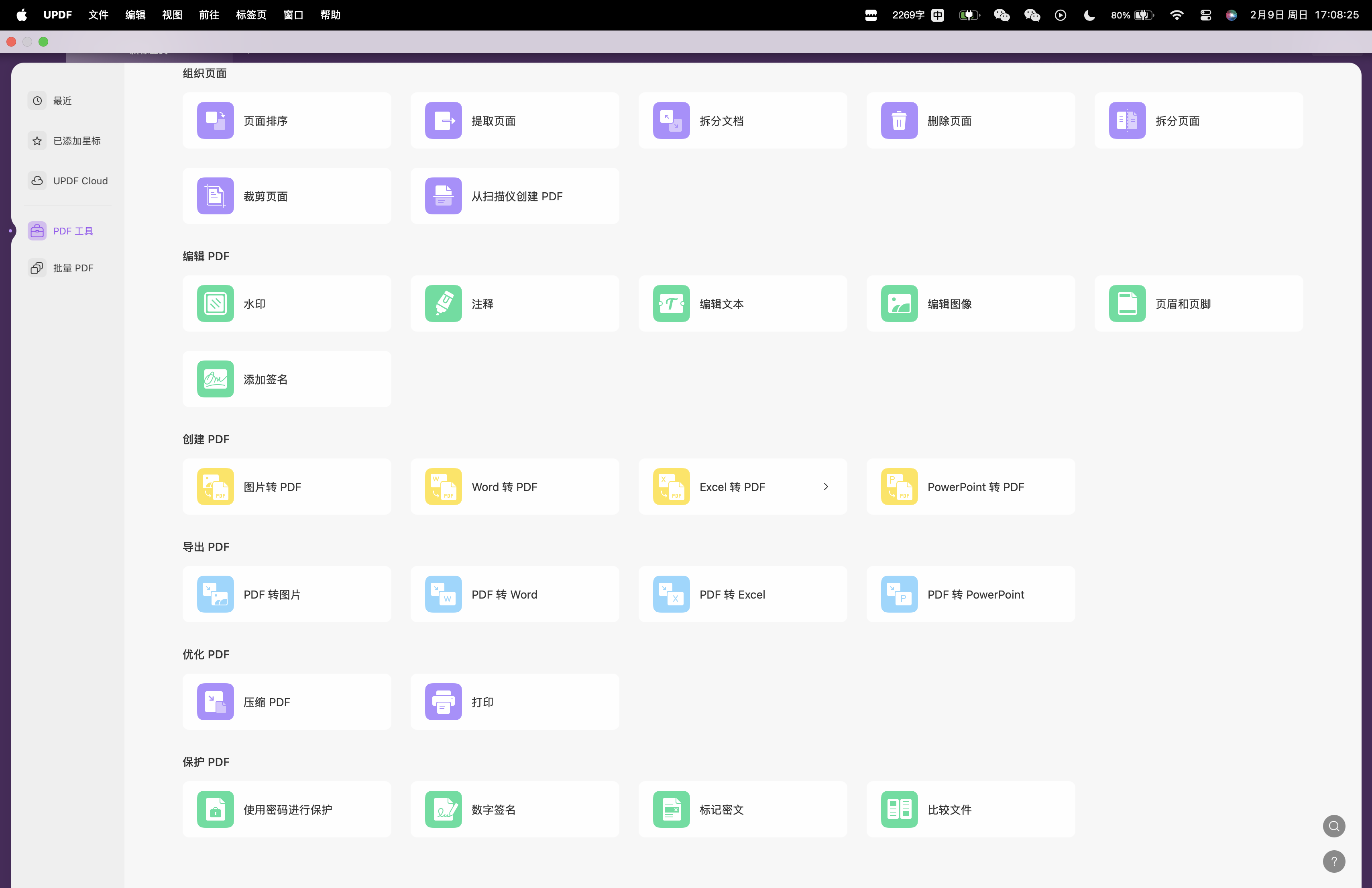Screen dimensions: 1372x888
Task: Click the 从扫描仪创建 PDF card
Action: [x=514, y=196]
